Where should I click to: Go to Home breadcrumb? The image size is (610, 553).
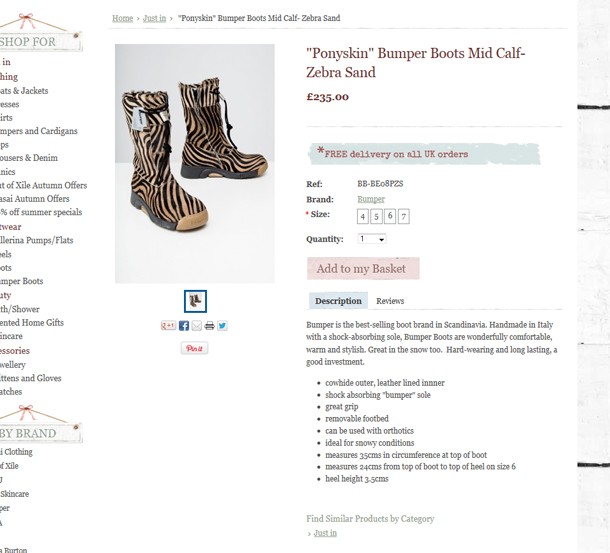(x=123, y=18)
